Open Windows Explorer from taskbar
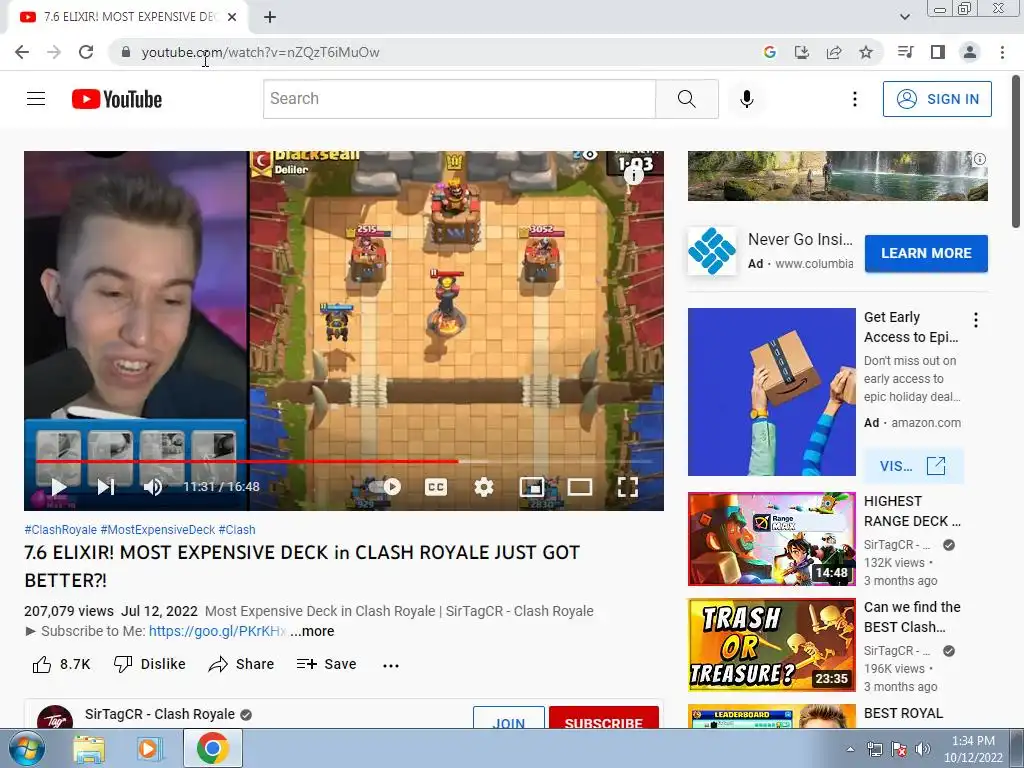1024x768 pixels. (89, 748)
